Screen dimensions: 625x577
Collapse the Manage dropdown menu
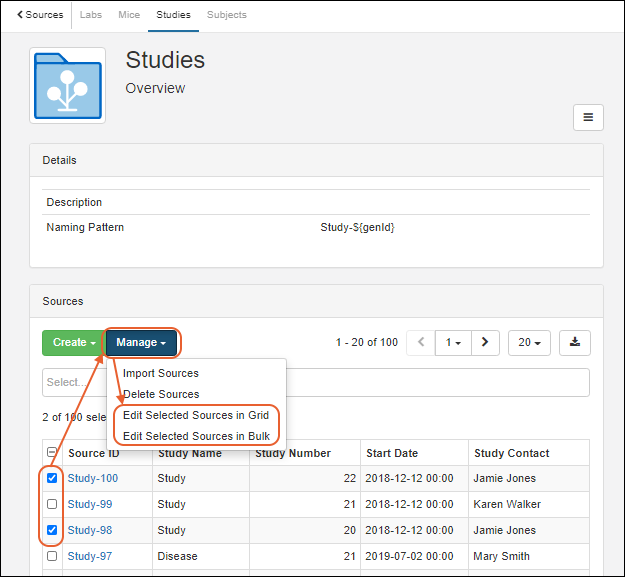141,342
